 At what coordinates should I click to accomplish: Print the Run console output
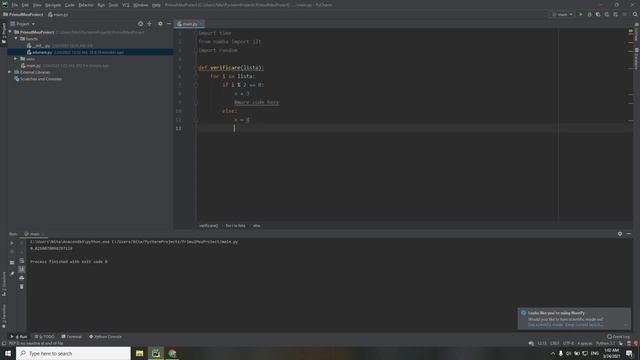point(22,278)
